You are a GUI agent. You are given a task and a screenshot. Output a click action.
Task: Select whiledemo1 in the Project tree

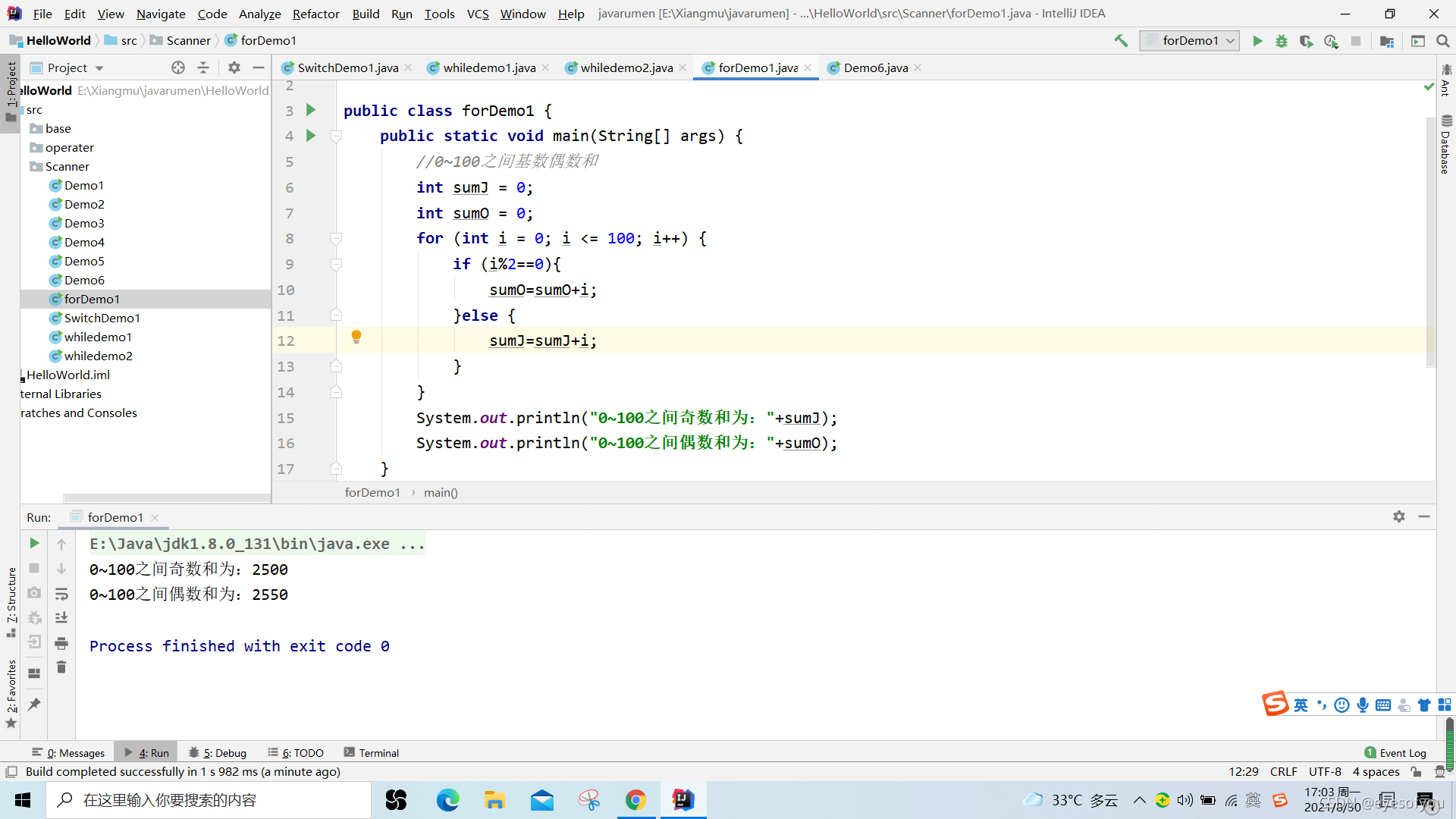(x=98, y=337)
